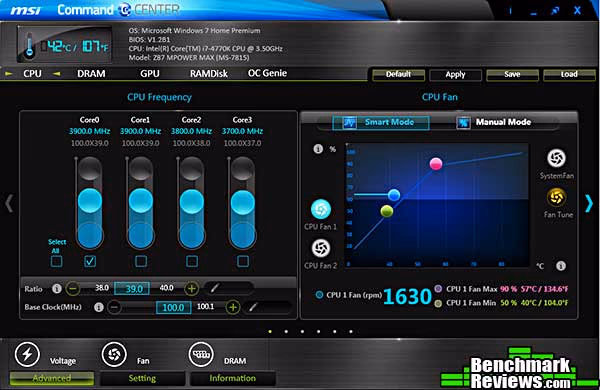Screen dimensions: 600x390
Task: Click the last page indicator dot
Action: coord(351,331)
